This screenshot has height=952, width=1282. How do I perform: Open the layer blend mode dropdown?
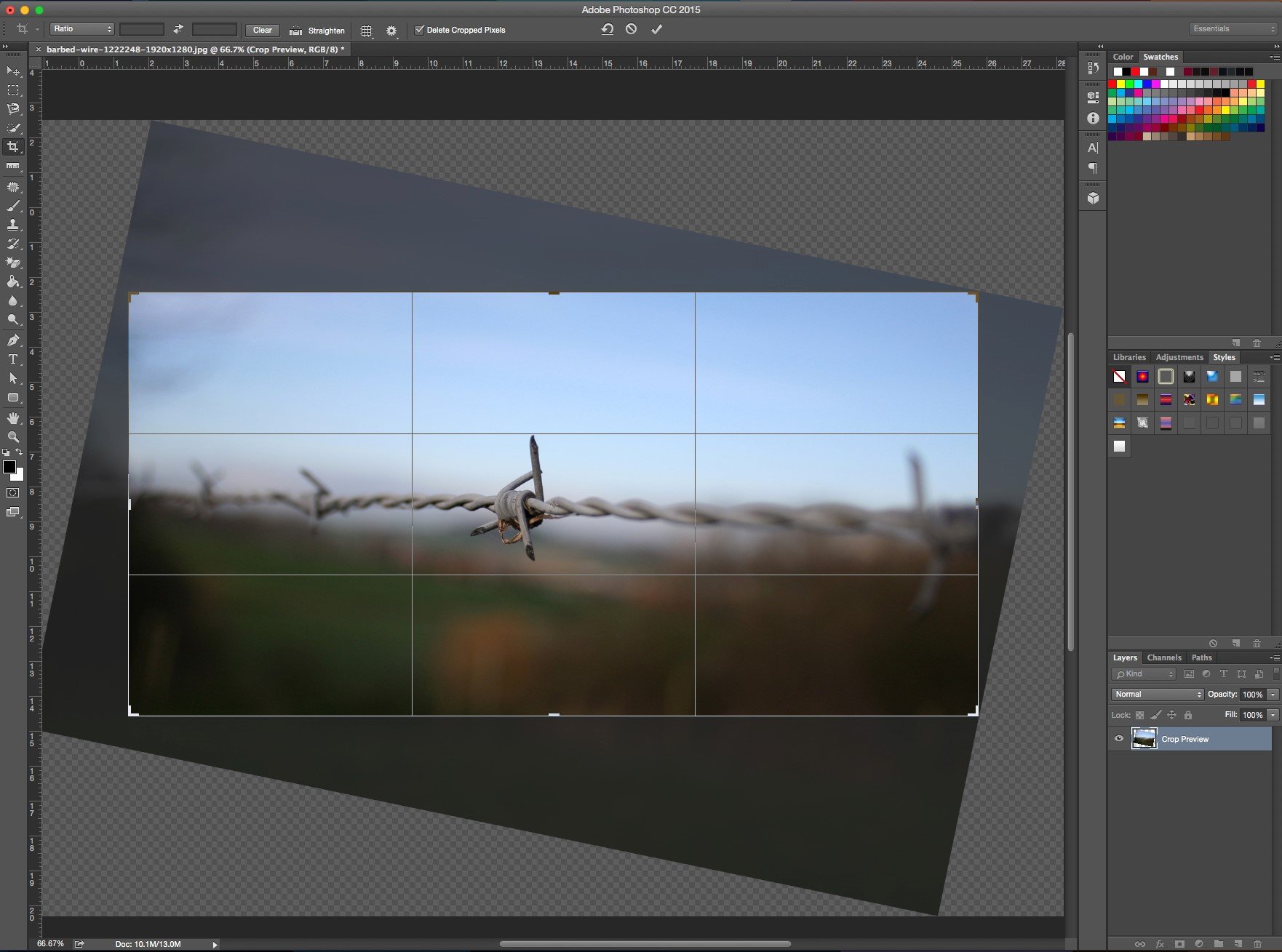pos(1158,695)
